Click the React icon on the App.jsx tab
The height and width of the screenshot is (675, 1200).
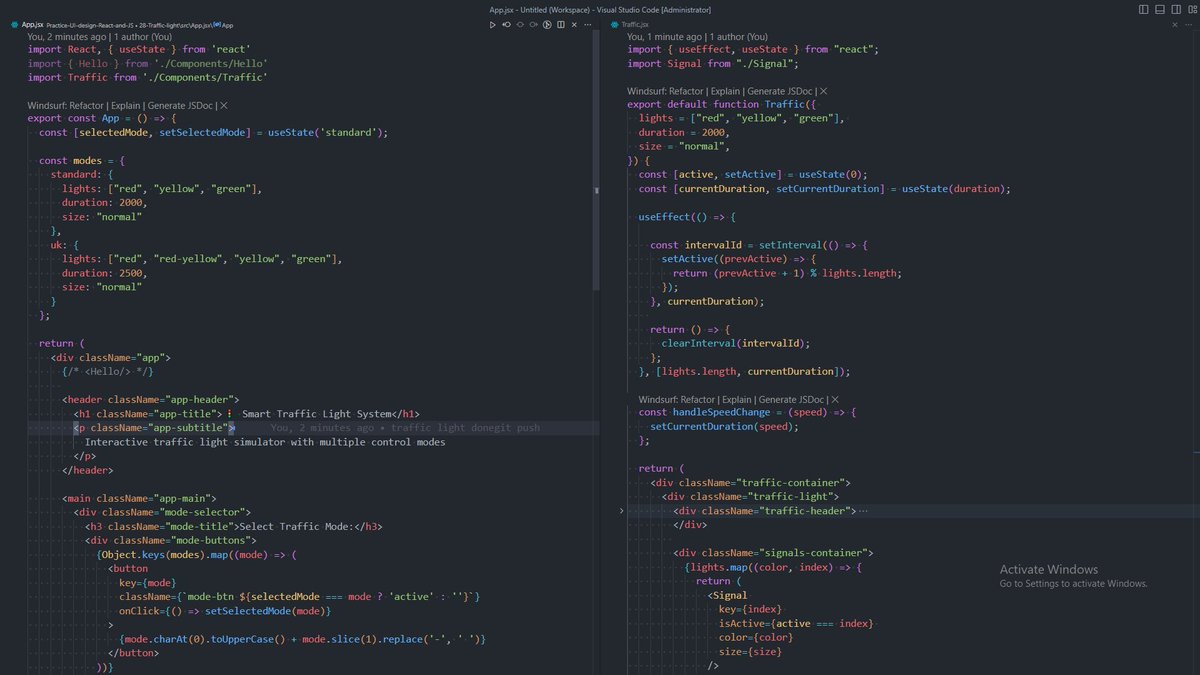(x=14, y=25)
